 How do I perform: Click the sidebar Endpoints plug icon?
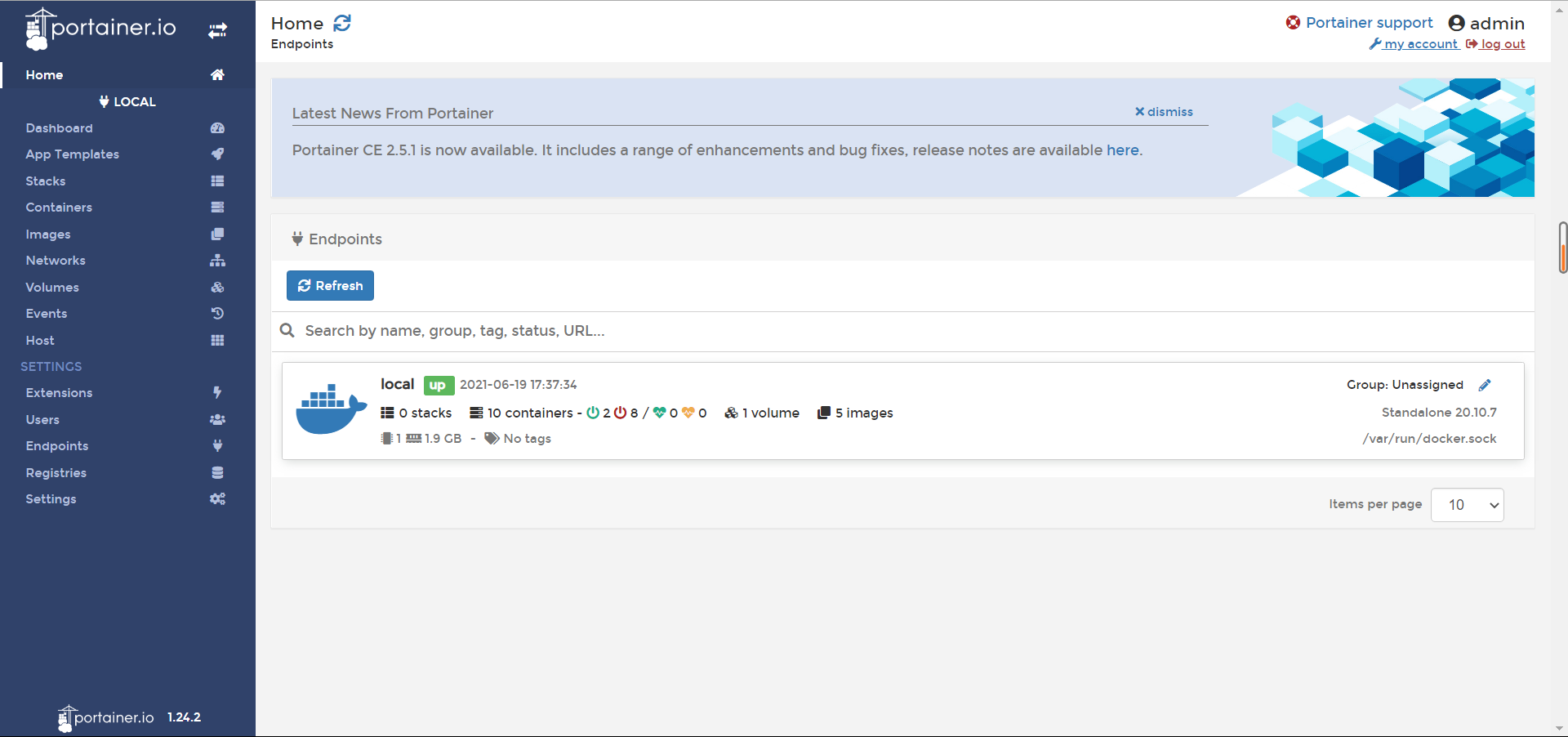[217, 446]
